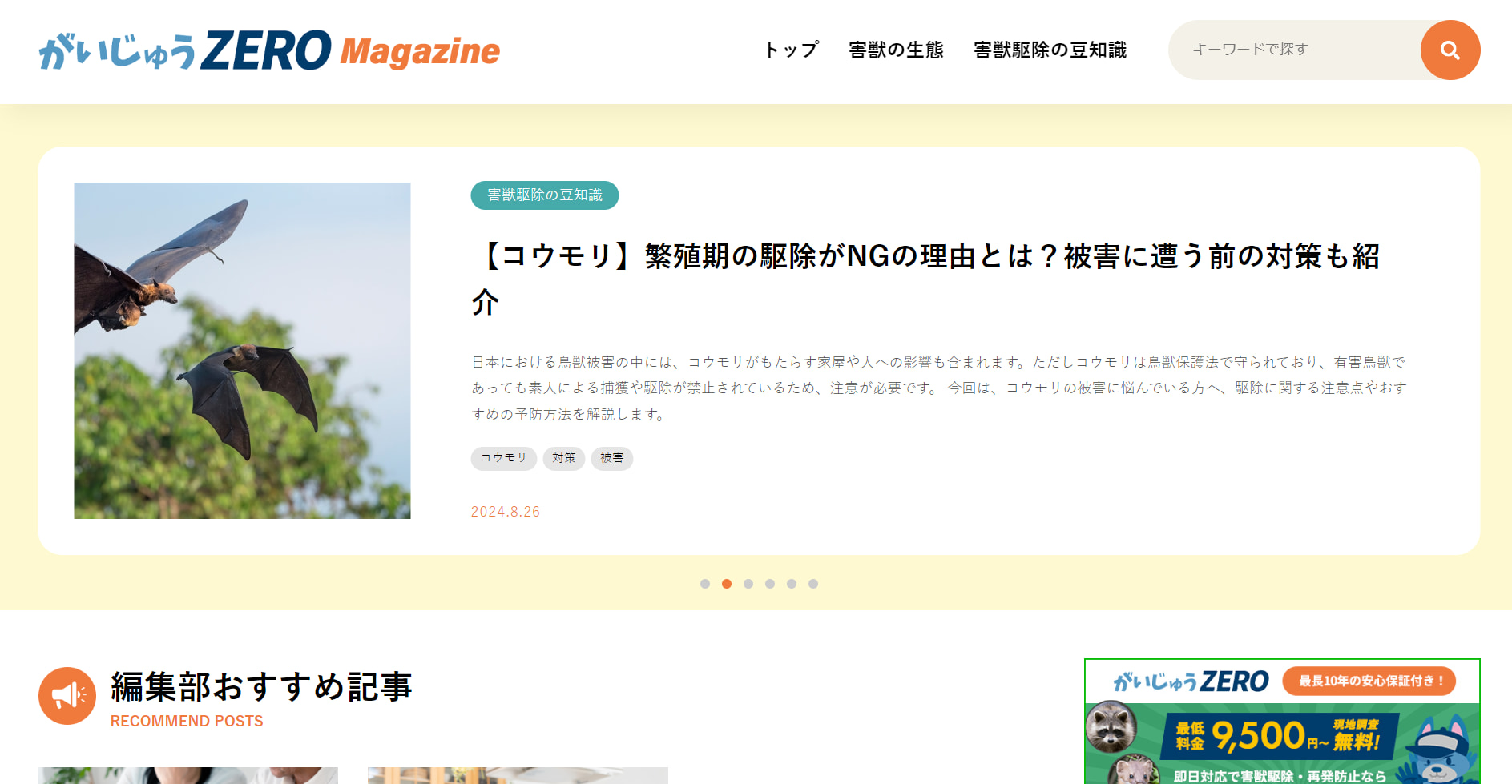The height and width of the screenshot is (784, 1512).
Task: Open the first recommended post thumbnail
Action: tap(188, 775)
